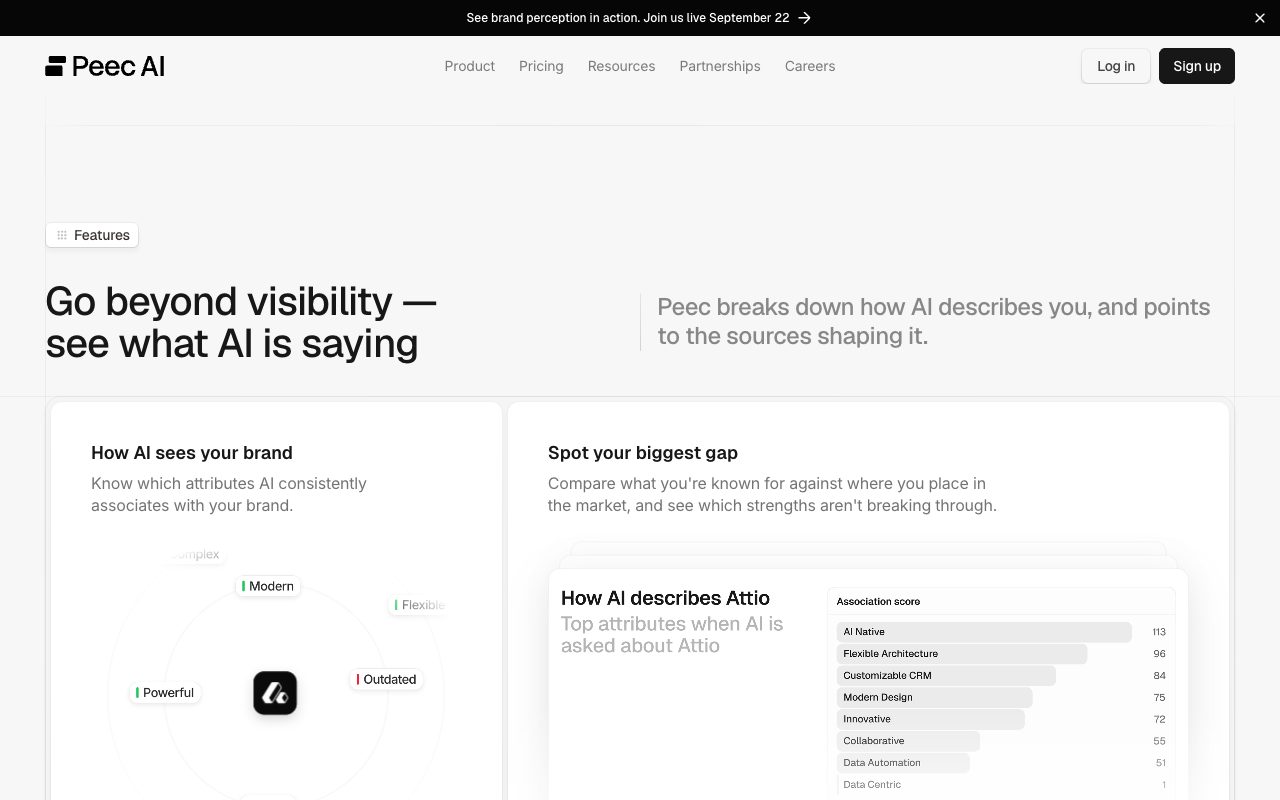The height and width of the screenshot is (800, 1280).
Task: Go to the Pricing page
Action: tap(541, 66)
